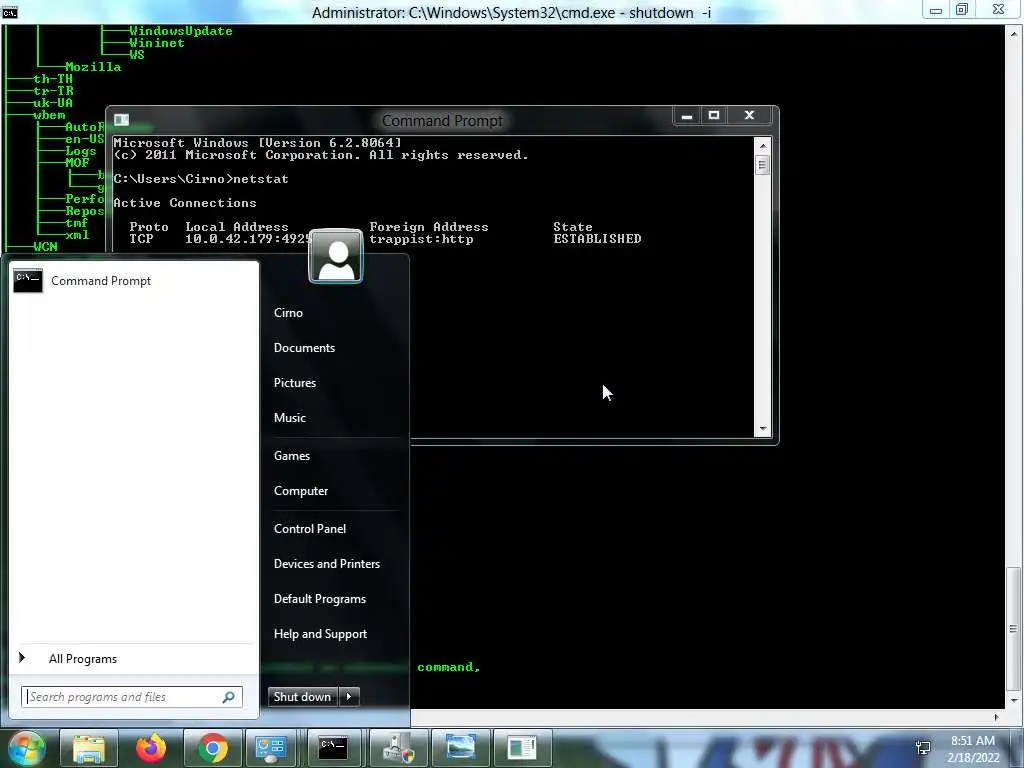Click the network tray icon

923,748
